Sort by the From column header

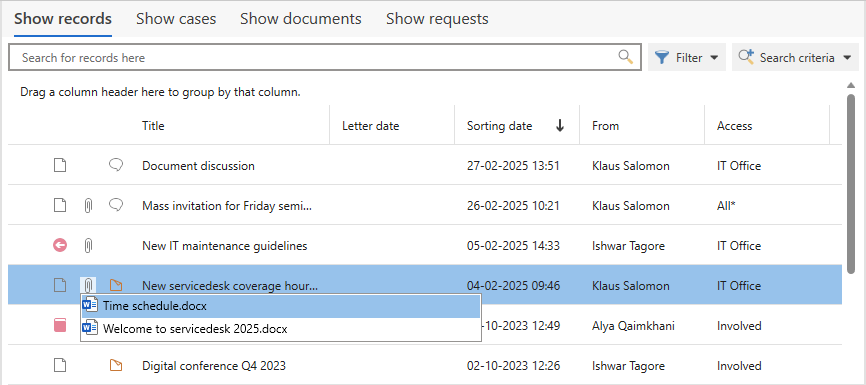click(605, 125)
